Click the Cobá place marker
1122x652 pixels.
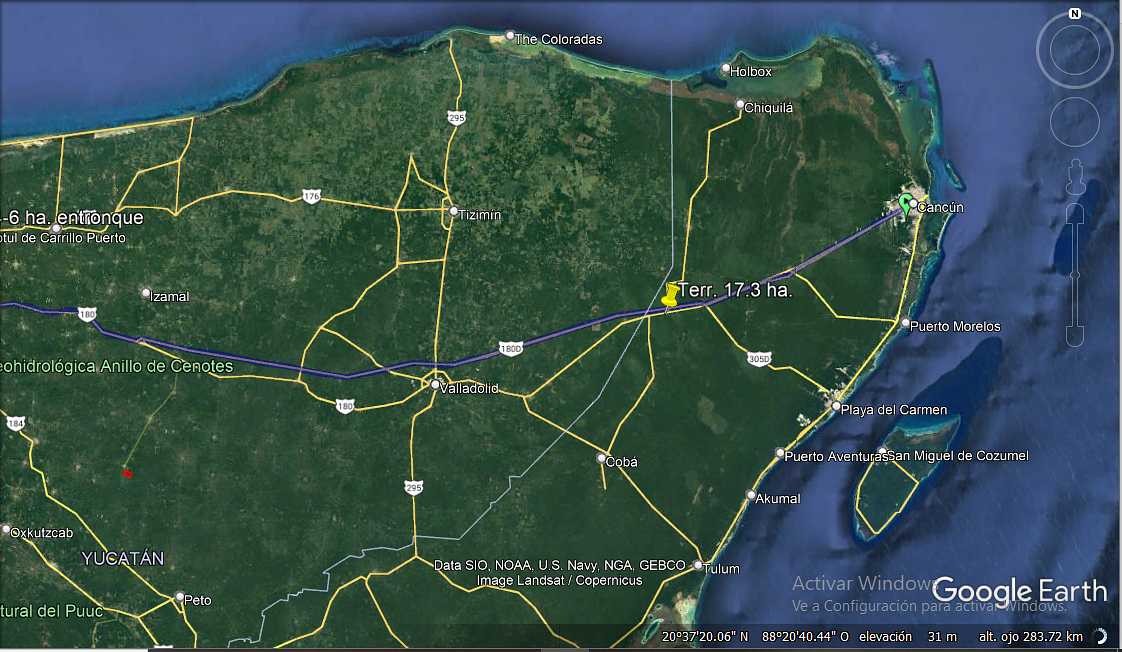point(601,458)
